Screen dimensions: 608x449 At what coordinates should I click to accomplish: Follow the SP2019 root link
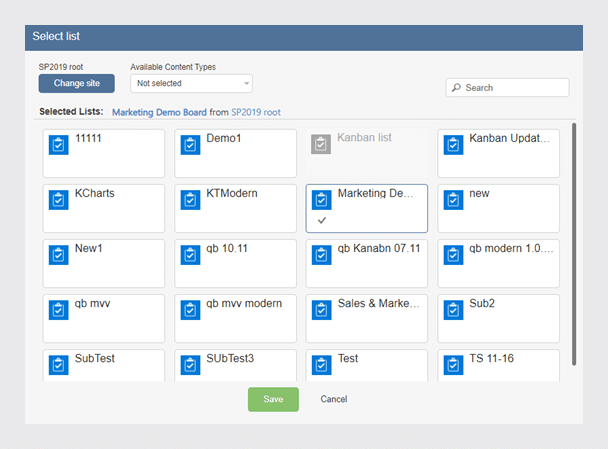coord(256,112)
